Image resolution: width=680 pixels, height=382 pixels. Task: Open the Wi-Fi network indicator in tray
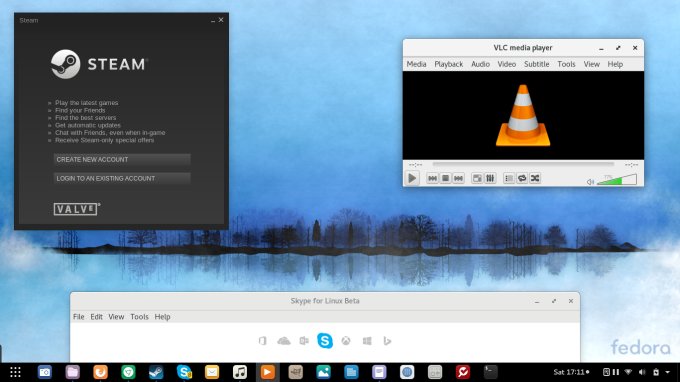(x=628, y=372)
